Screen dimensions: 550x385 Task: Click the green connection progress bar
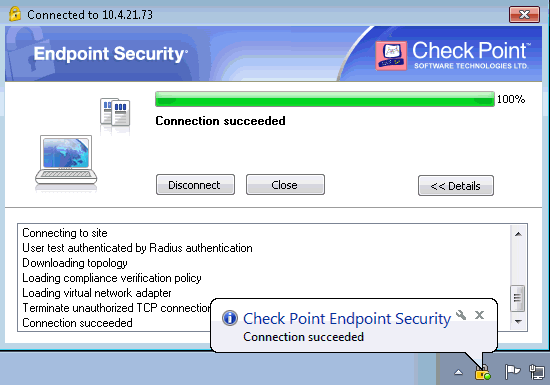325,99
